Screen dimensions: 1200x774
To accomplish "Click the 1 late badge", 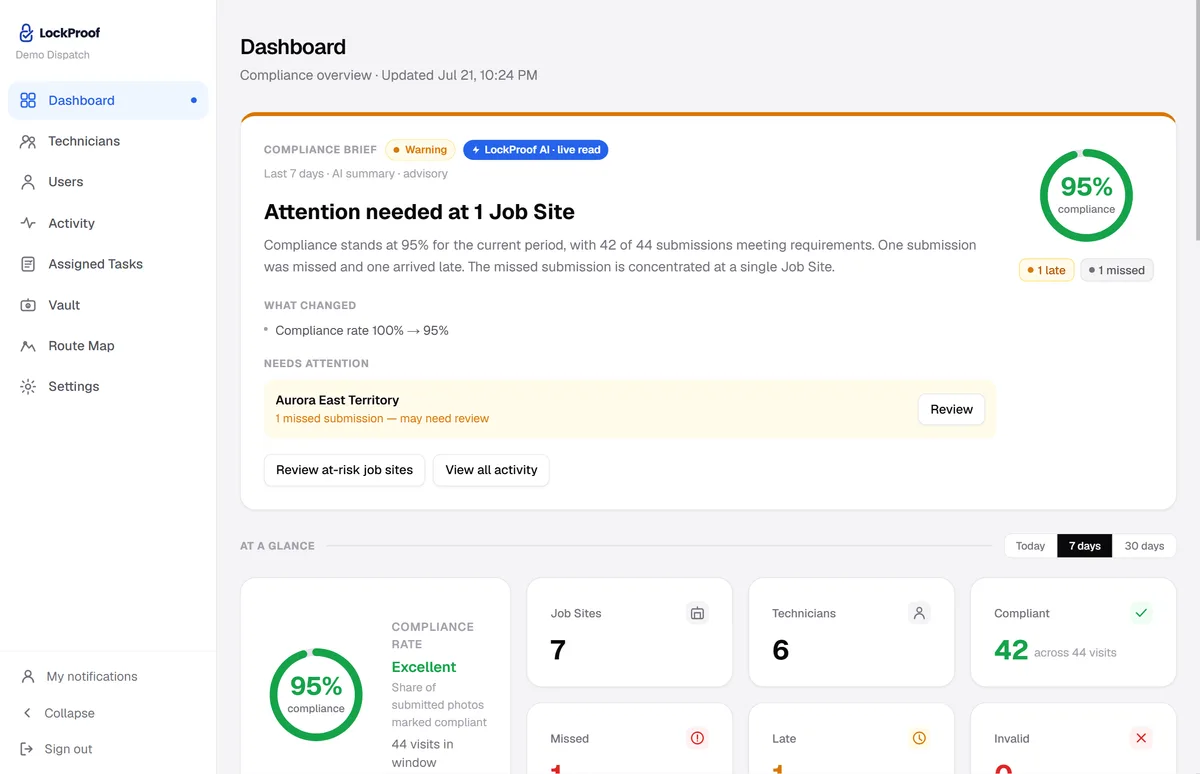I will [1046, 270].
